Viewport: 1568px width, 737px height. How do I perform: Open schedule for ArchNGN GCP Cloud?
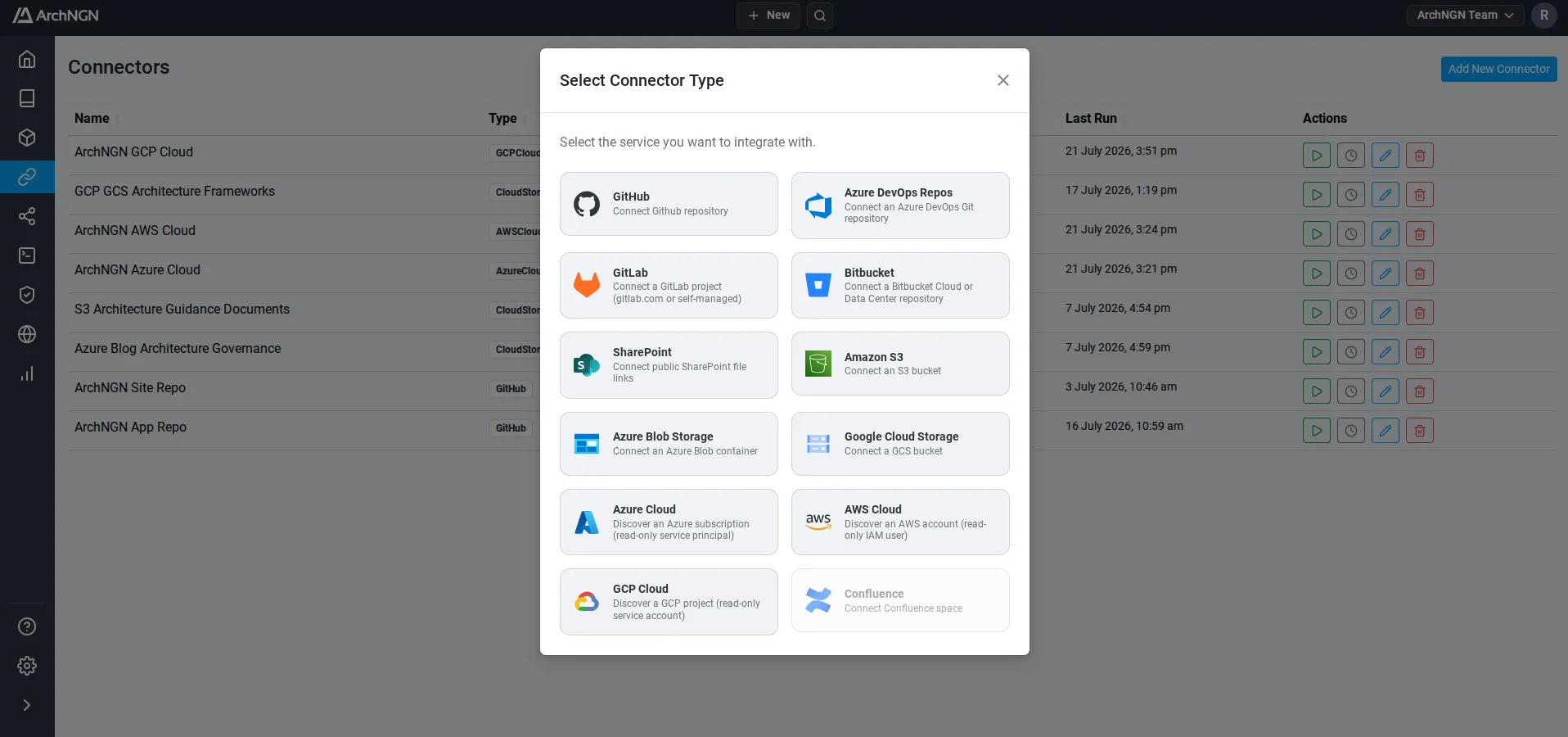(1351, 156)
